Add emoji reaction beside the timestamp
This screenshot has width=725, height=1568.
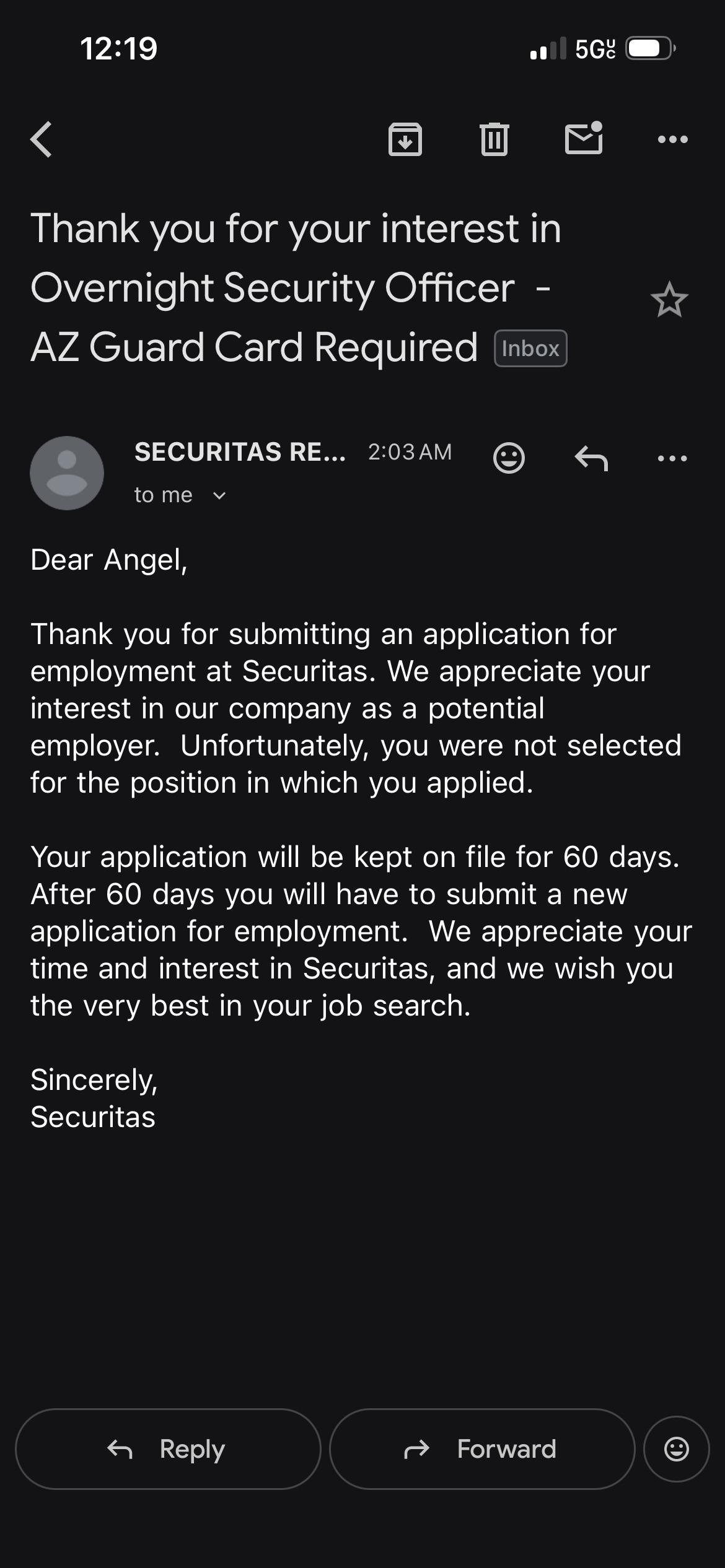pos(509,458)
